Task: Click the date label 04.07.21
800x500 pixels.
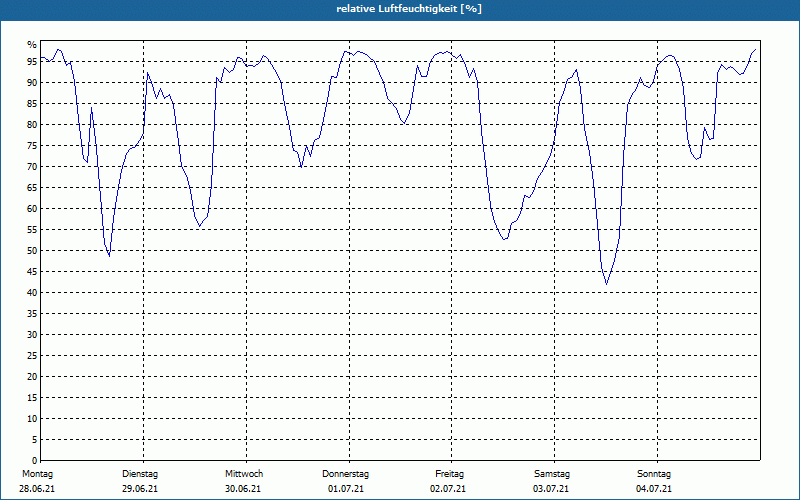Action: (654, 489)
